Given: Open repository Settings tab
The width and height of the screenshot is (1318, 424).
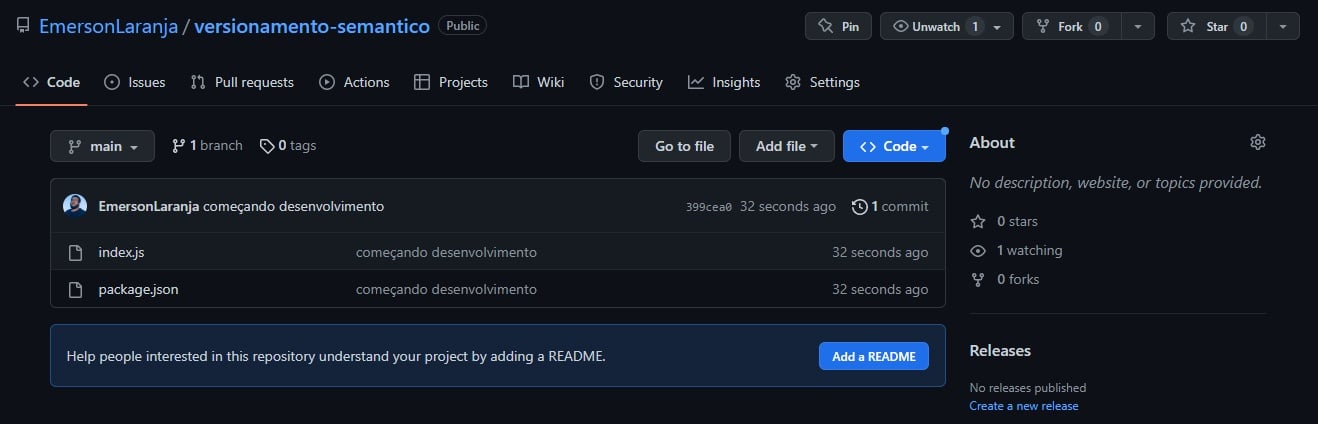Looking at the screenshot, I should click(823, 82).
